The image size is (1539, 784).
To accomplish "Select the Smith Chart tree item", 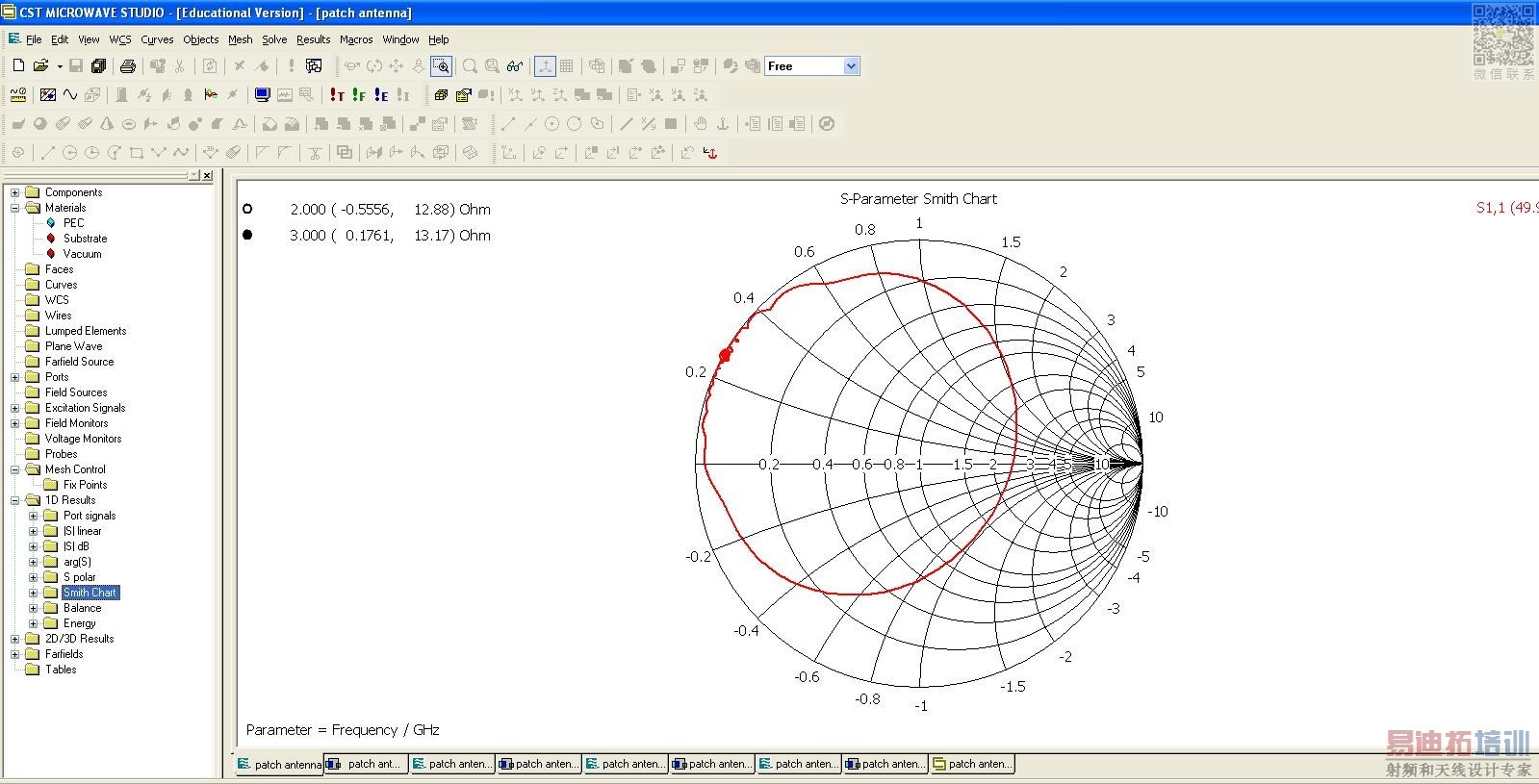I will [90, 593].
